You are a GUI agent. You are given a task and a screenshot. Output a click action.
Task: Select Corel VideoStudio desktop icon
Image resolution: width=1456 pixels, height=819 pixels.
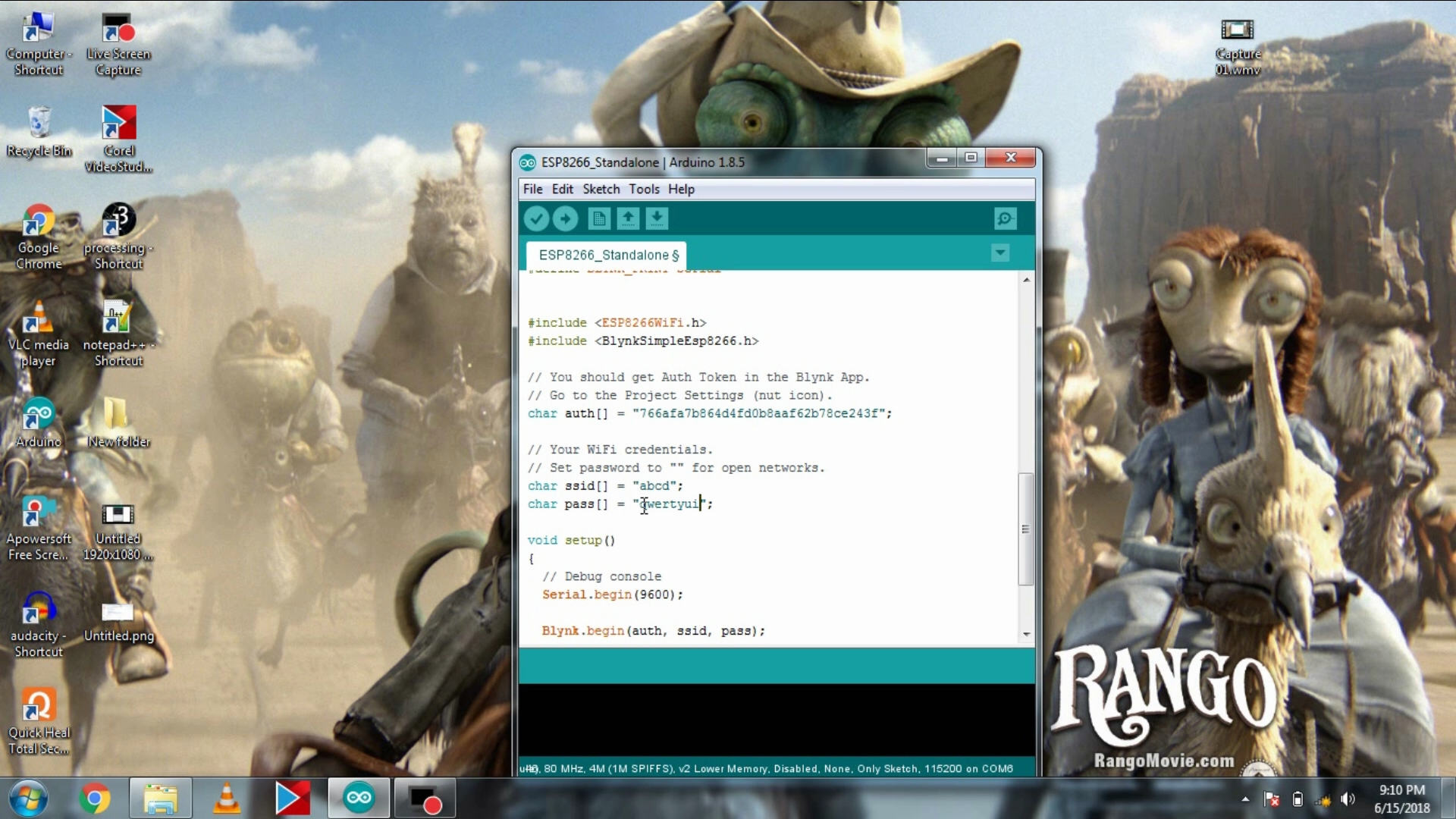(x=118, y=140)
